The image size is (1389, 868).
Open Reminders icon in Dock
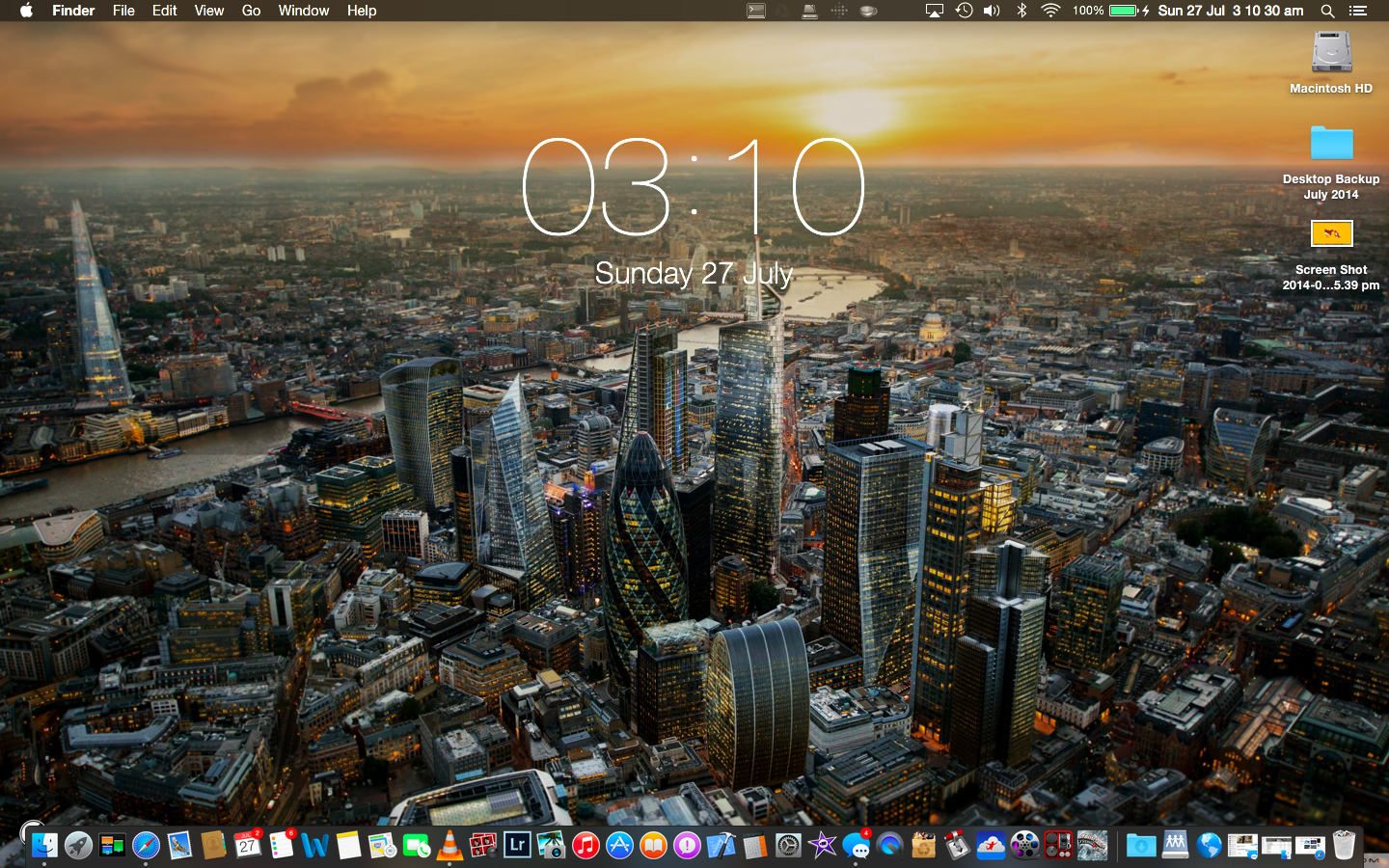pyautogui.click(x=282, y=846)
